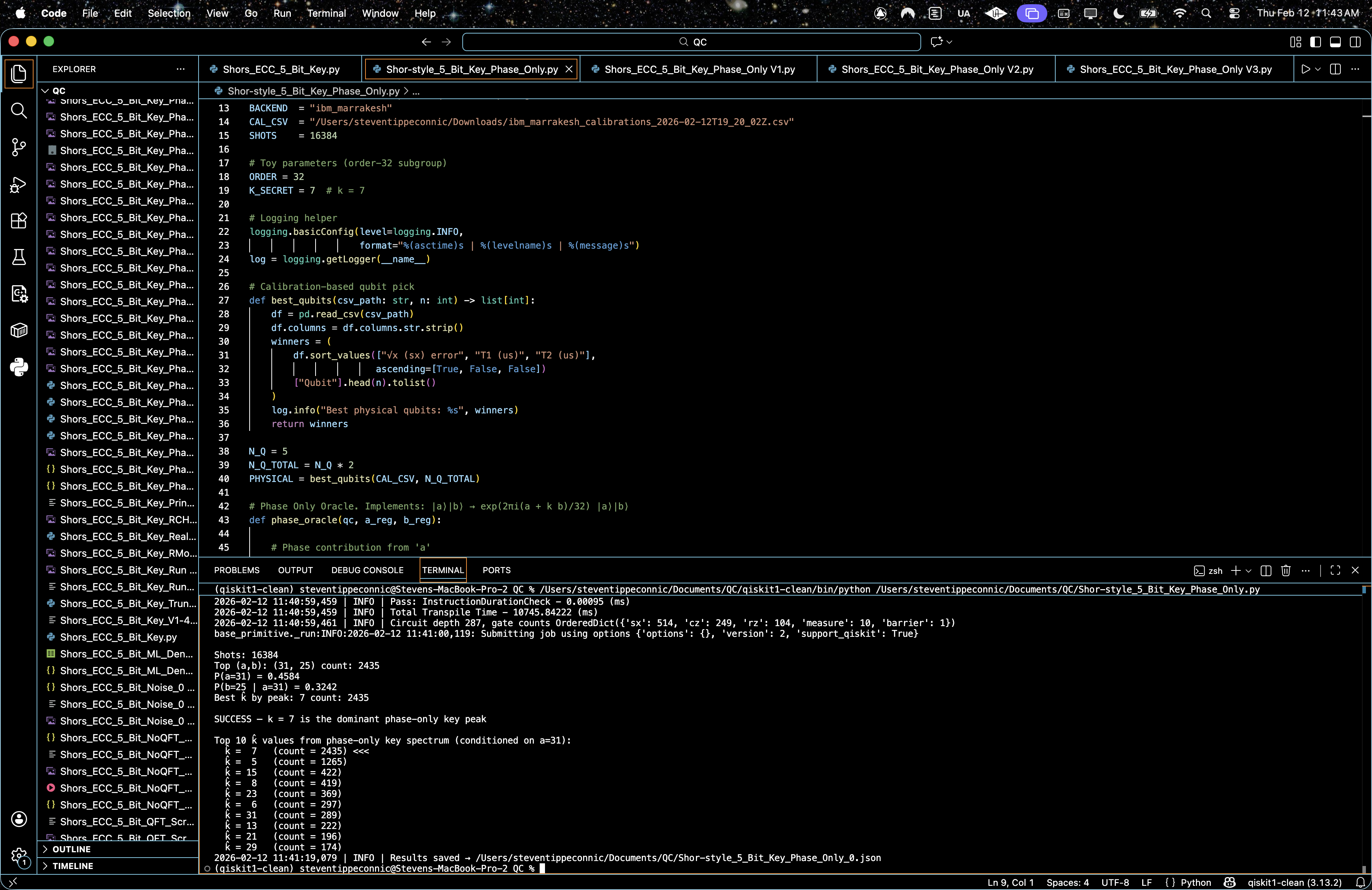The image size is (1372, 890).
Task: Split the editor right
Action: [x=1335, y=69]
